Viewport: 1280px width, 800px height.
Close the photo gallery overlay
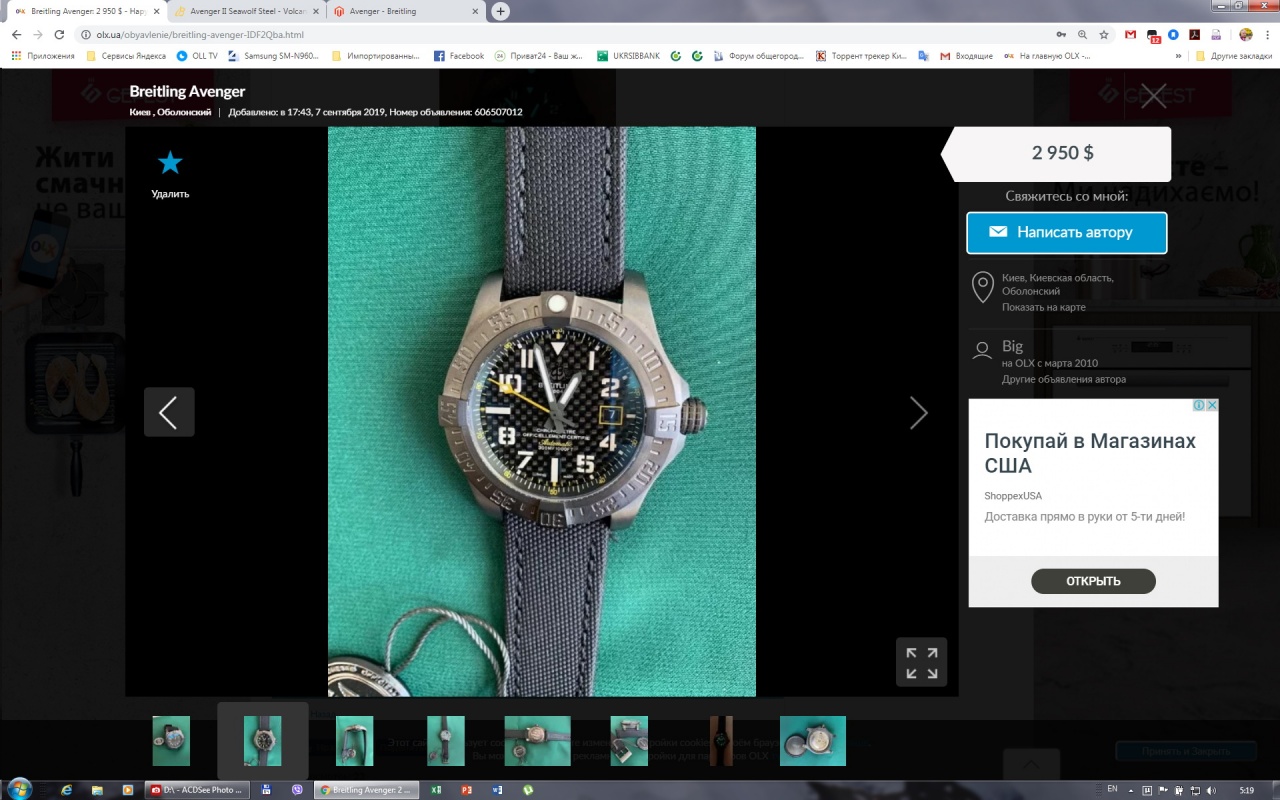[x=1154, y=96]
